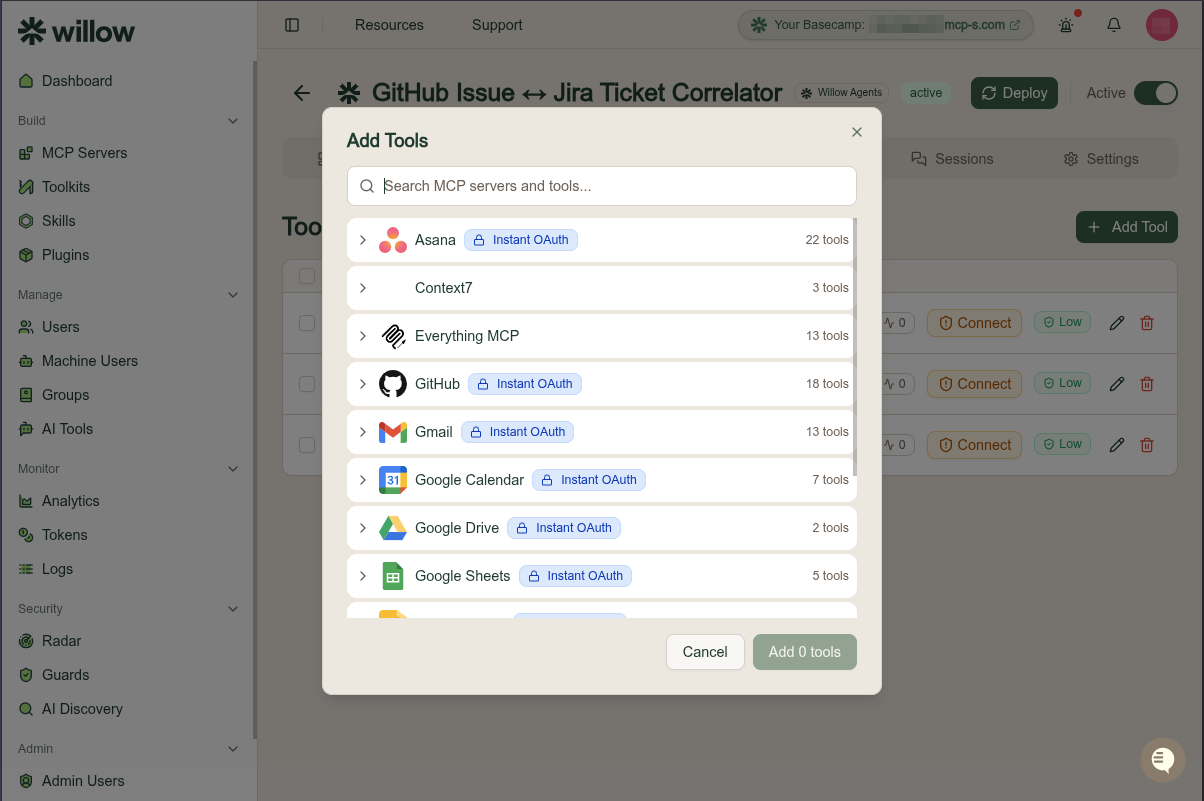
Task: Click the alerts siren icon
Action: click(x=1067, y=25)
